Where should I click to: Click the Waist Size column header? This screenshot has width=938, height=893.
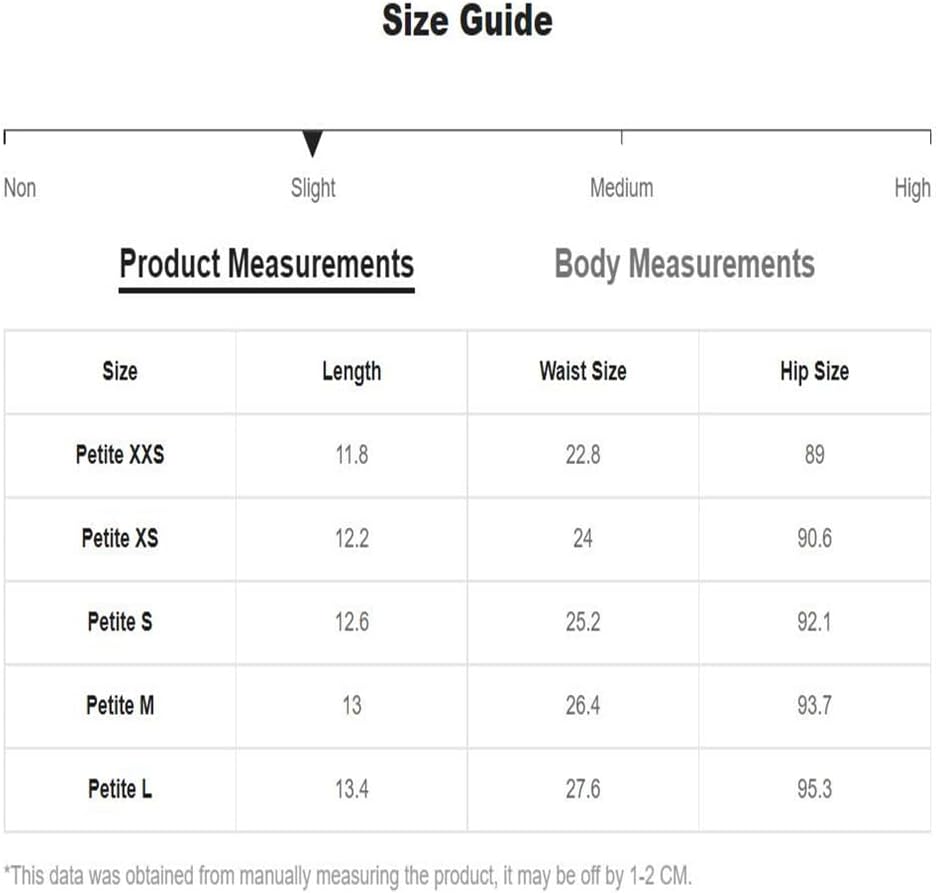click(x=583, y=371)
